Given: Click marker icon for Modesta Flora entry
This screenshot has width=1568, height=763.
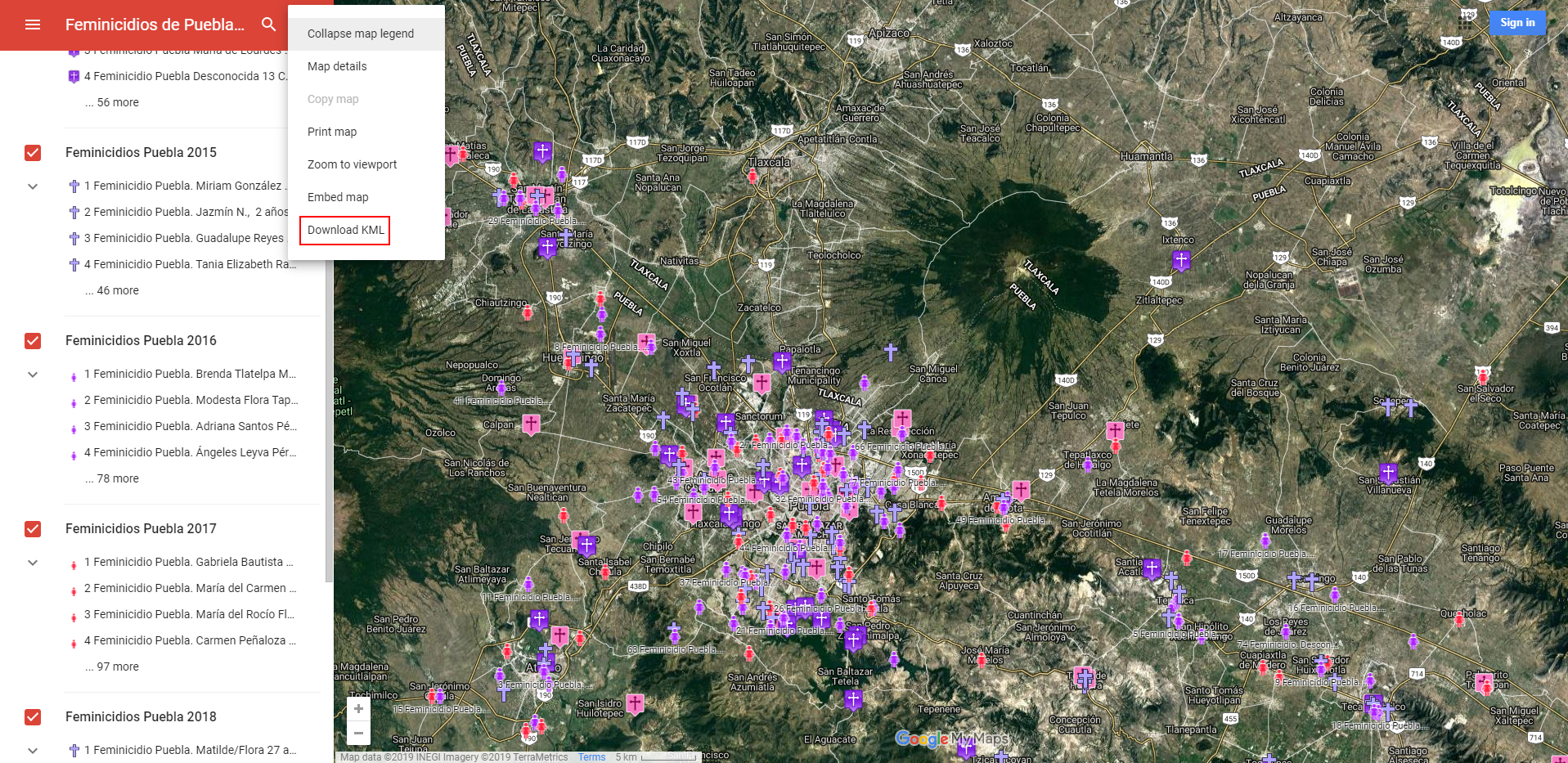Looking at the screenshot, I should pos(74,402).
